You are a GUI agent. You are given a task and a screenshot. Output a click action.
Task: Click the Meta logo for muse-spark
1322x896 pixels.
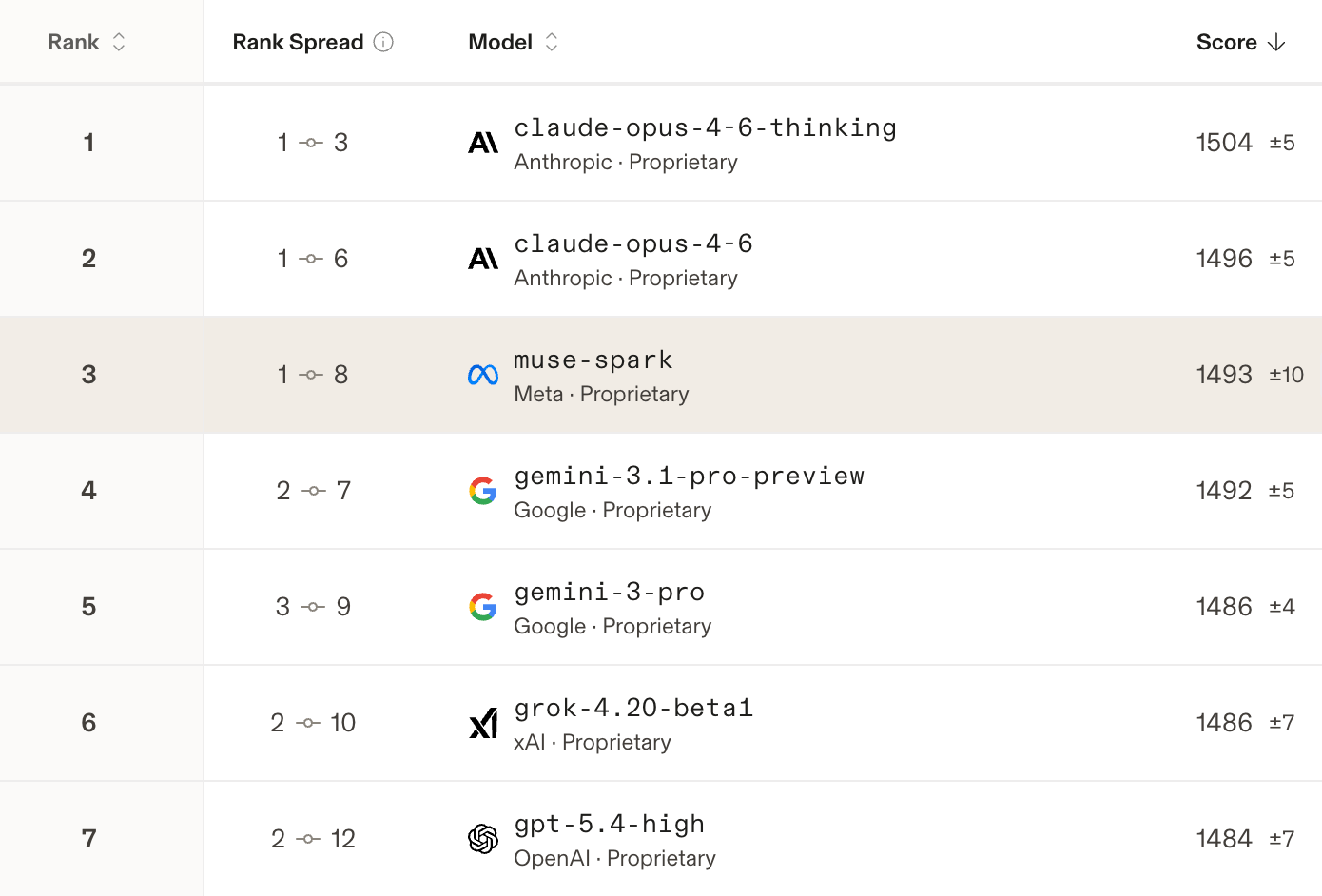pos(483,375)
